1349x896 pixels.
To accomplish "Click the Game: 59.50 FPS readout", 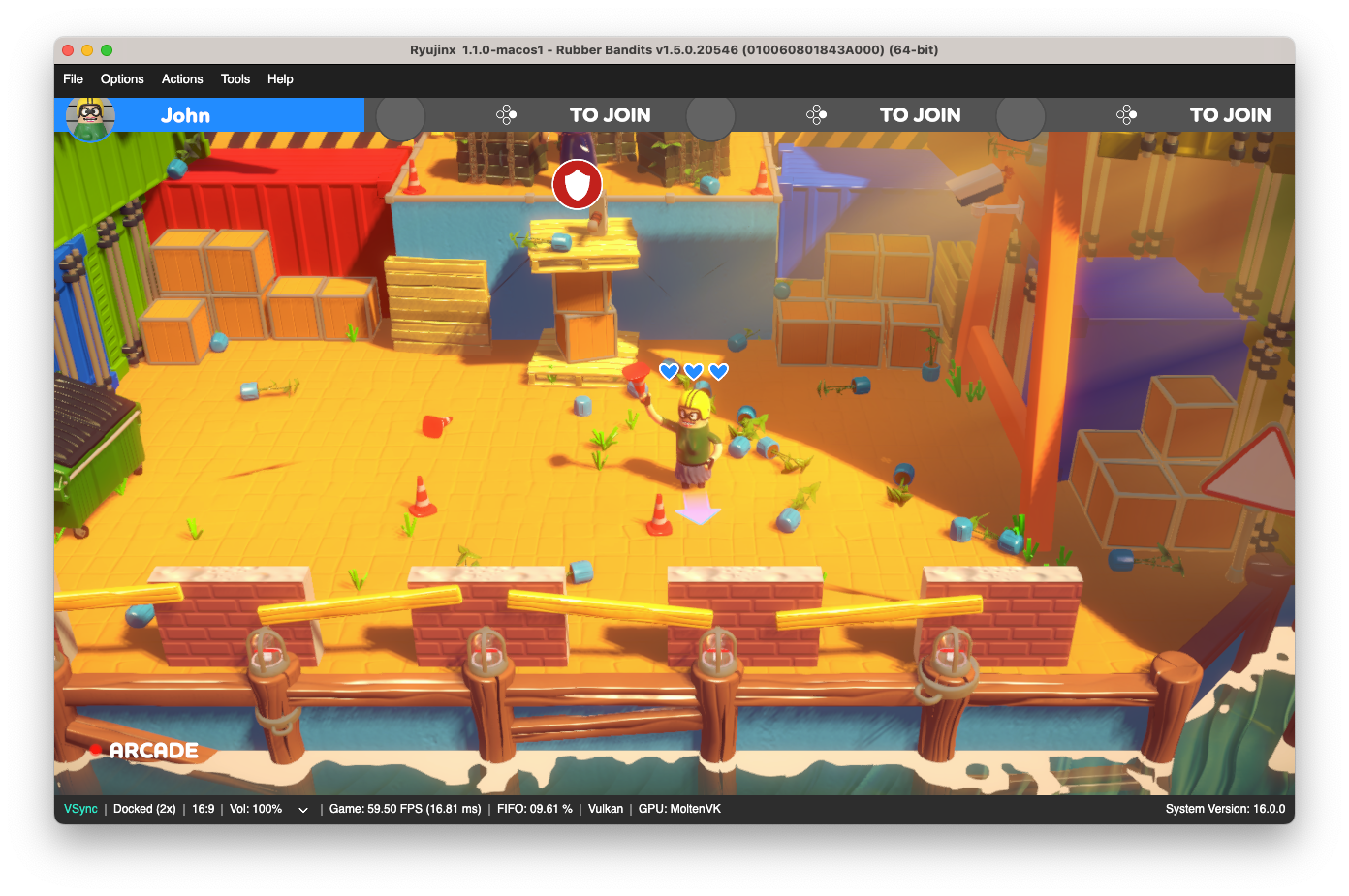I will coord(405,809).
